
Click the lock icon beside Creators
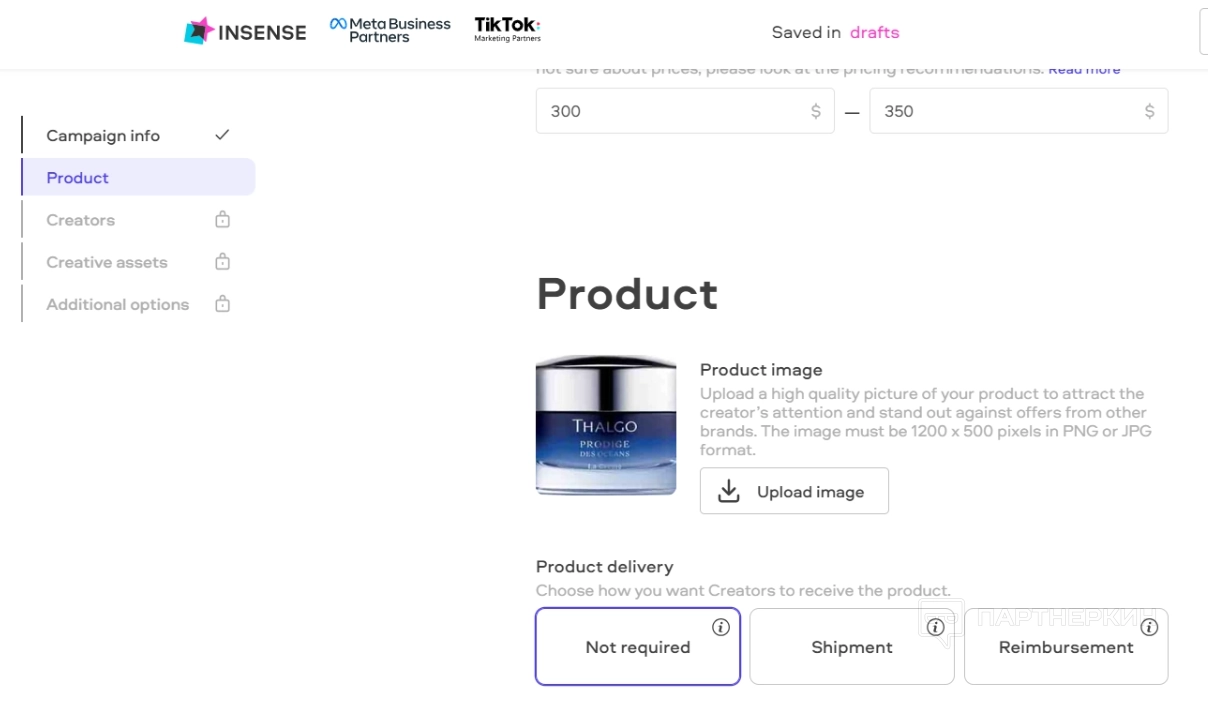tap(223, 219)
